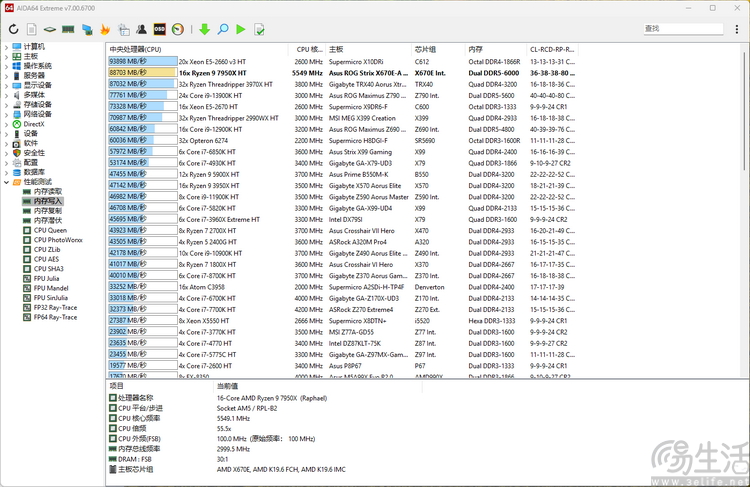Click the green down arrow update icon
The height and width of the screenshot is (487, 750).
pos(205,30)
